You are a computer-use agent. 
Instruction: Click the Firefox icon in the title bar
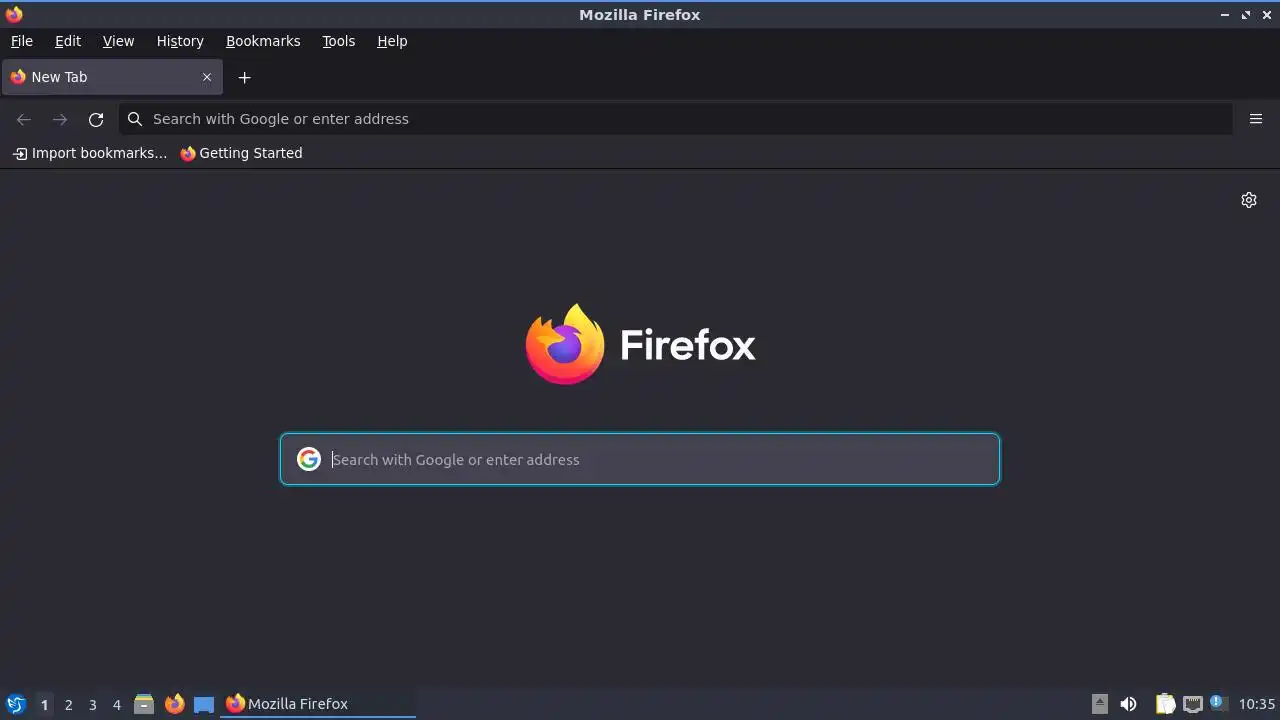14,14
